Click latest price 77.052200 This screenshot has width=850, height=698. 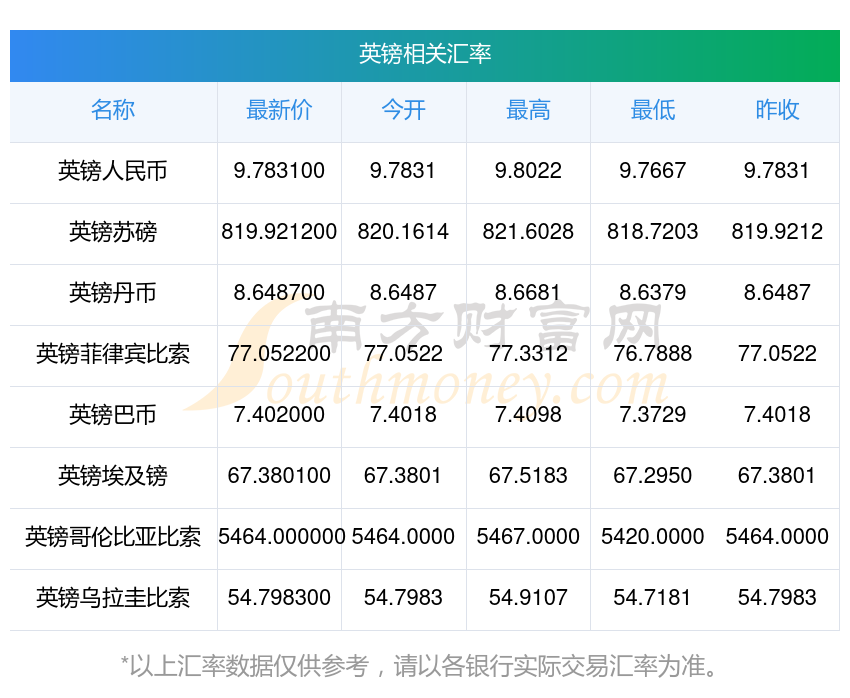(279, 354)
